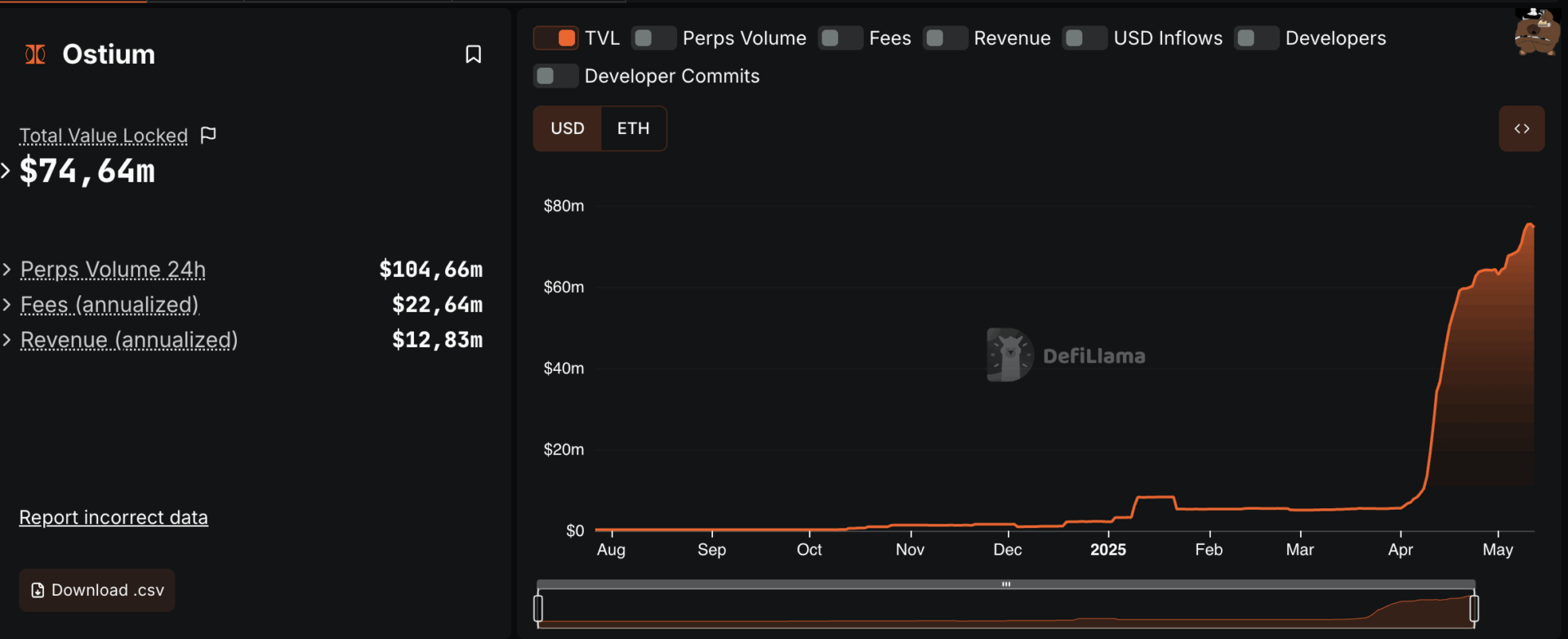Enable the Fees chart series
Screen dimensions: 1568x639
840,38
